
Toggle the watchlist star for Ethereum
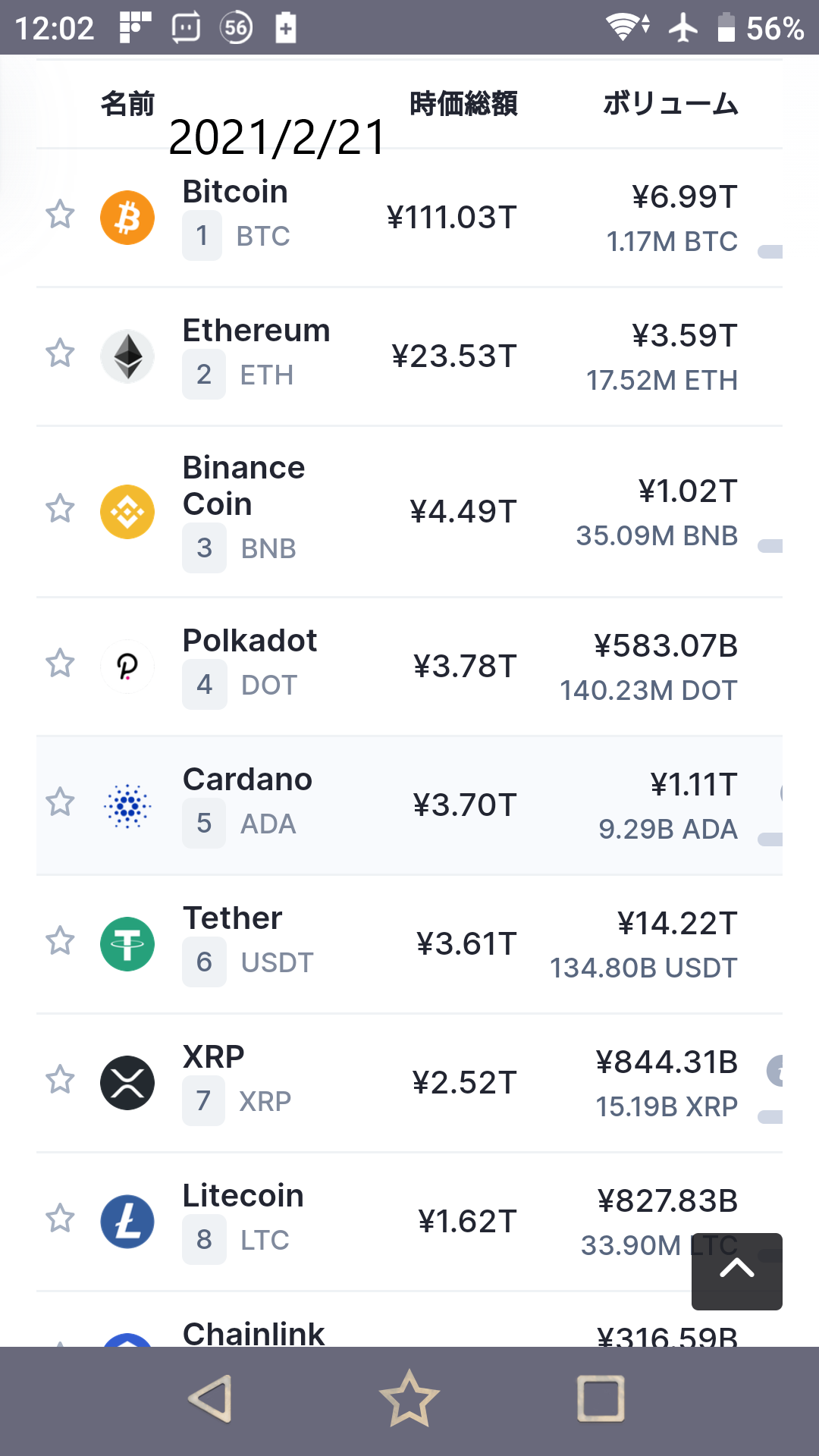[60, 353]
